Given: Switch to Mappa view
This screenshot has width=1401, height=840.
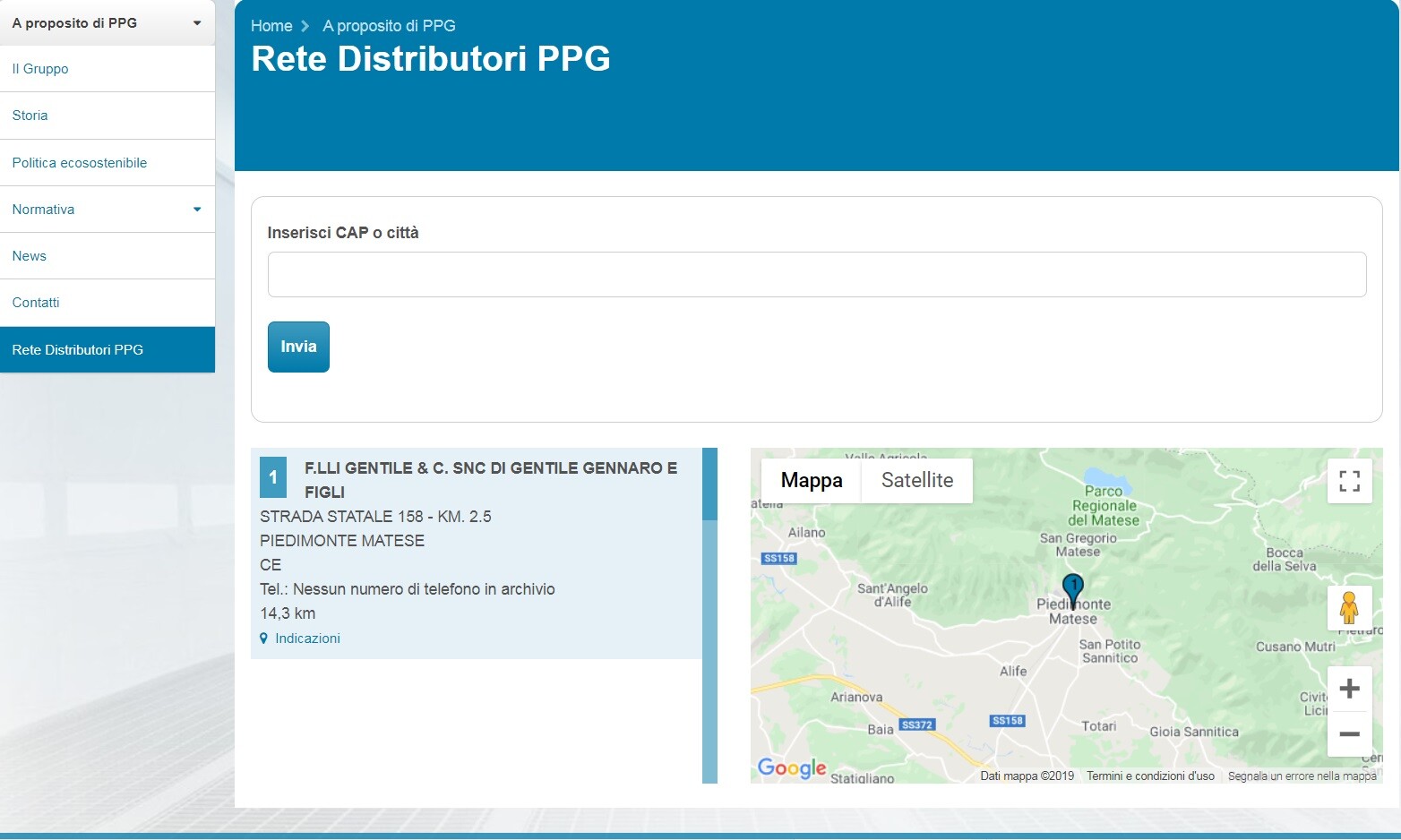Looking at the screenshot, I should [x=811, y=480].
